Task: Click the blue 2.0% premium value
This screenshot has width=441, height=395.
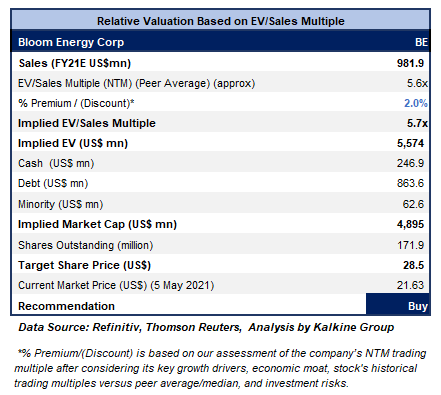Action: point(416,103)
